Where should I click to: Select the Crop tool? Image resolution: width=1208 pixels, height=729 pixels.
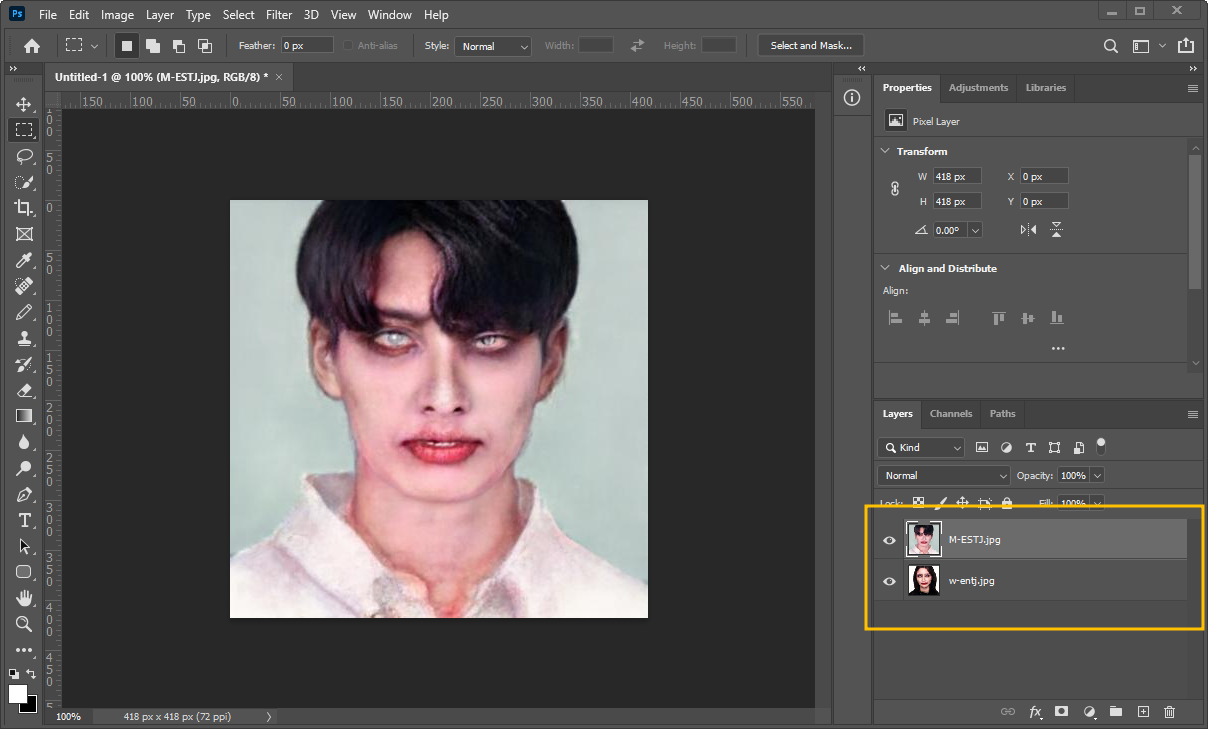[x=24, y=208]
